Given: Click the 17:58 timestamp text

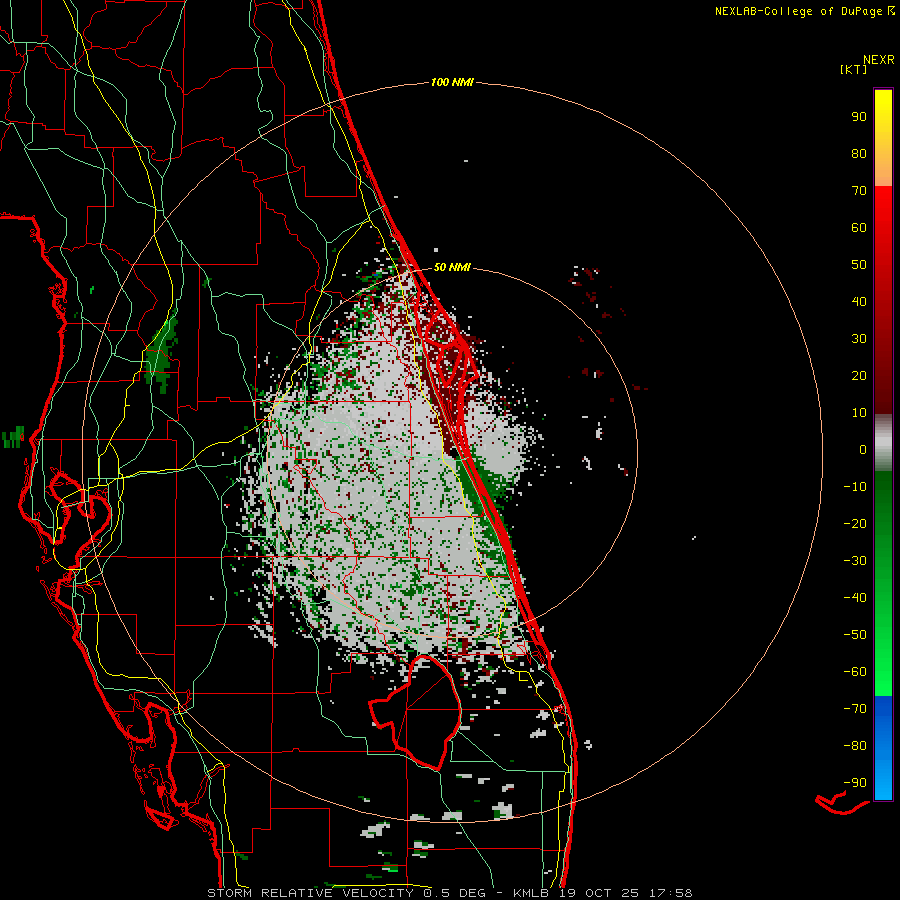Looking at the screenshot, I should click(x=671, y=893).
